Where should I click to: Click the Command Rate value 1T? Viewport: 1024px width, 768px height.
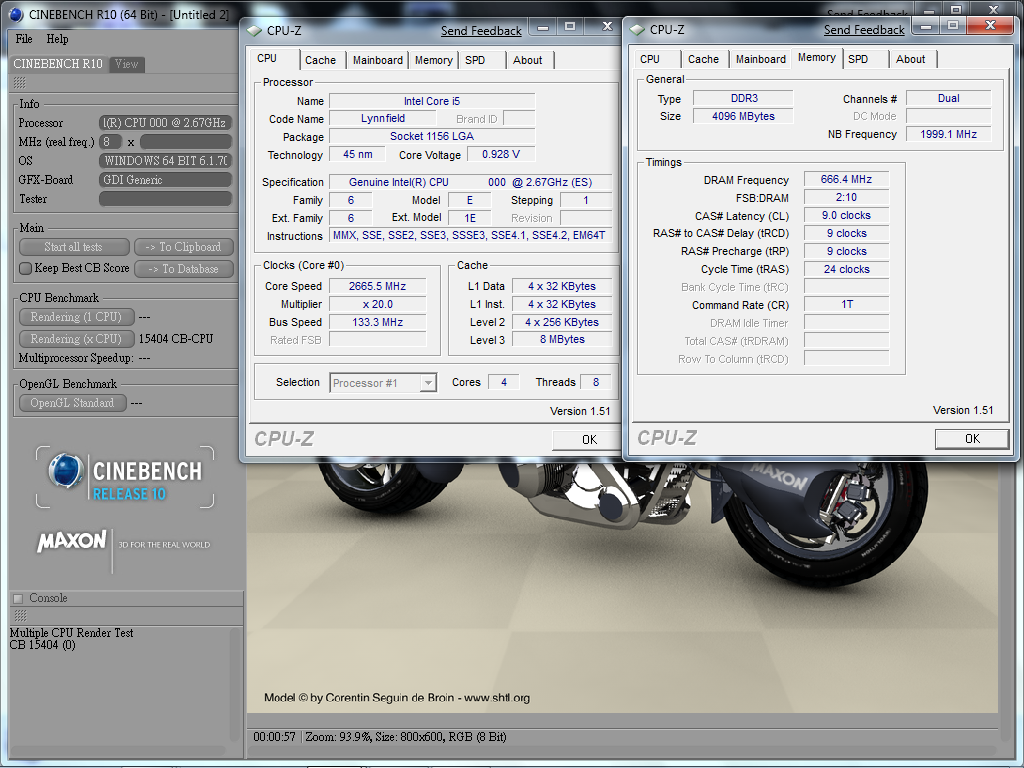click(x=846, y=304)
